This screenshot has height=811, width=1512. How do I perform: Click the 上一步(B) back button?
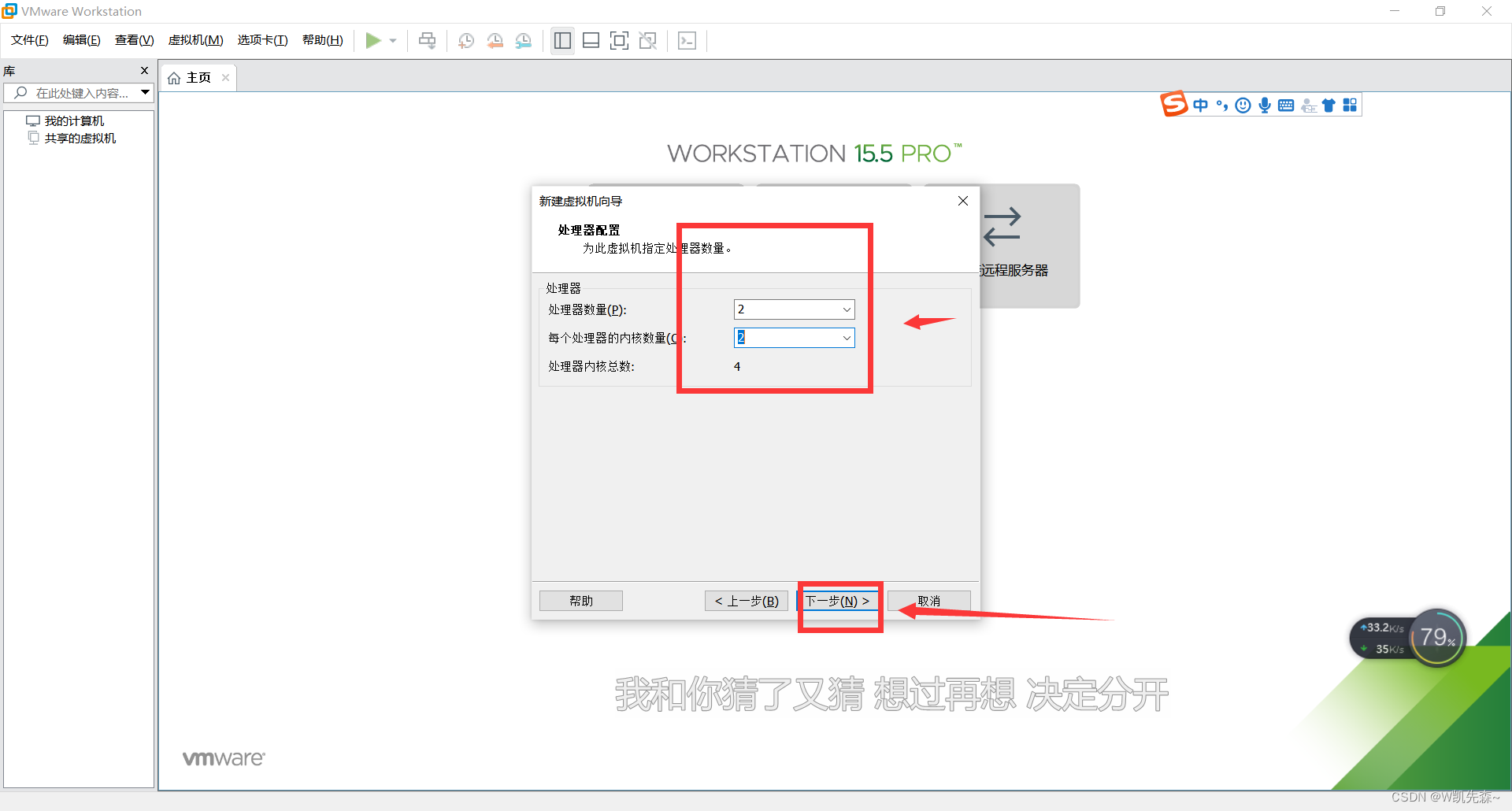[747, 601]
